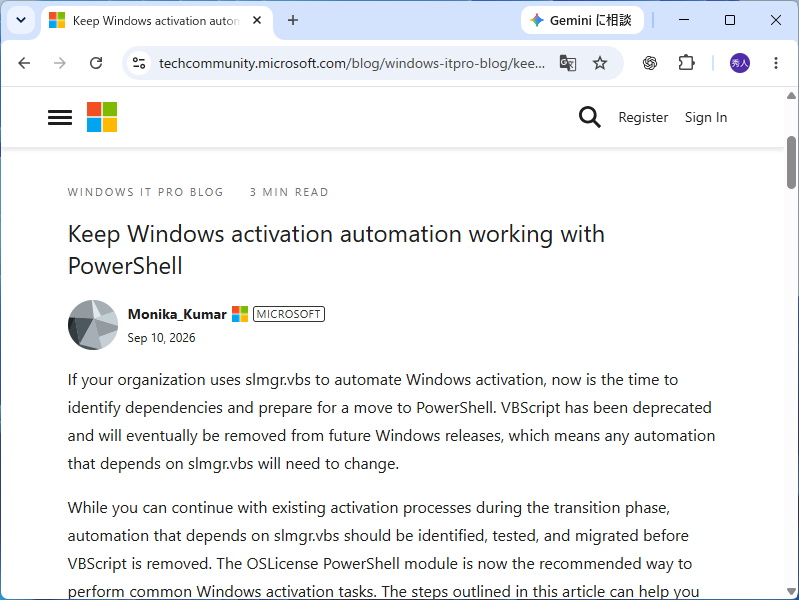Image resolution: width=799 pixels, height=600 pixels.
Task: Translate this page icon
Action: click(568, 63)
